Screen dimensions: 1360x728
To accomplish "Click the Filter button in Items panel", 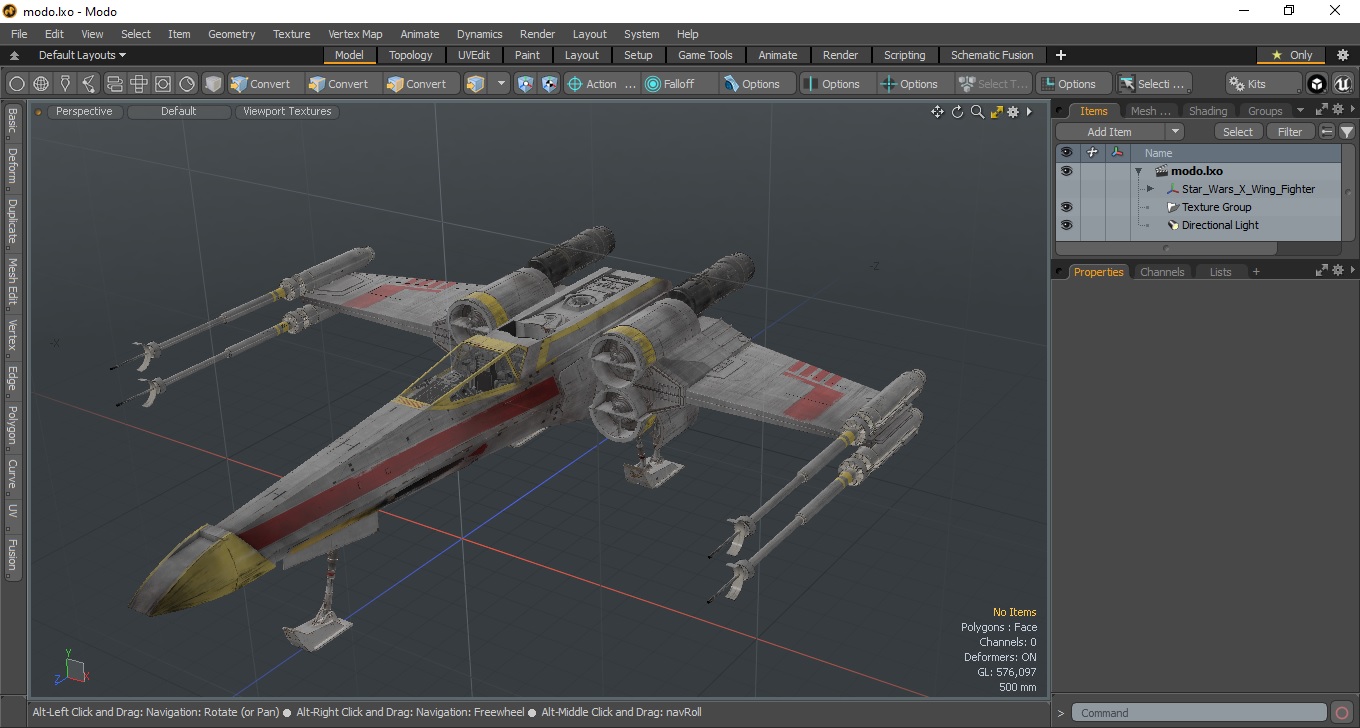I will pos(1291,132).
